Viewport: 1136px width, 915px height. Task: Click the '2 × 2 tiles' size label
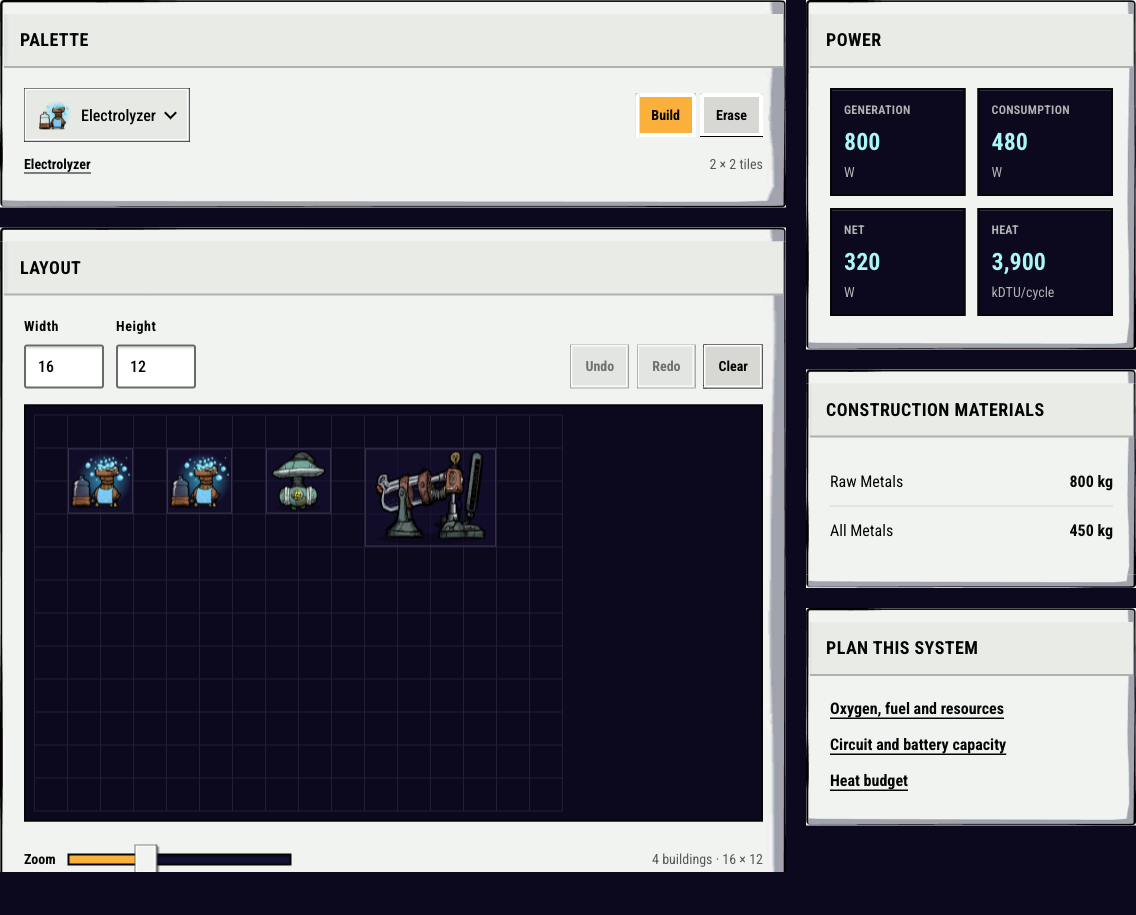click(x=735, y=164)
